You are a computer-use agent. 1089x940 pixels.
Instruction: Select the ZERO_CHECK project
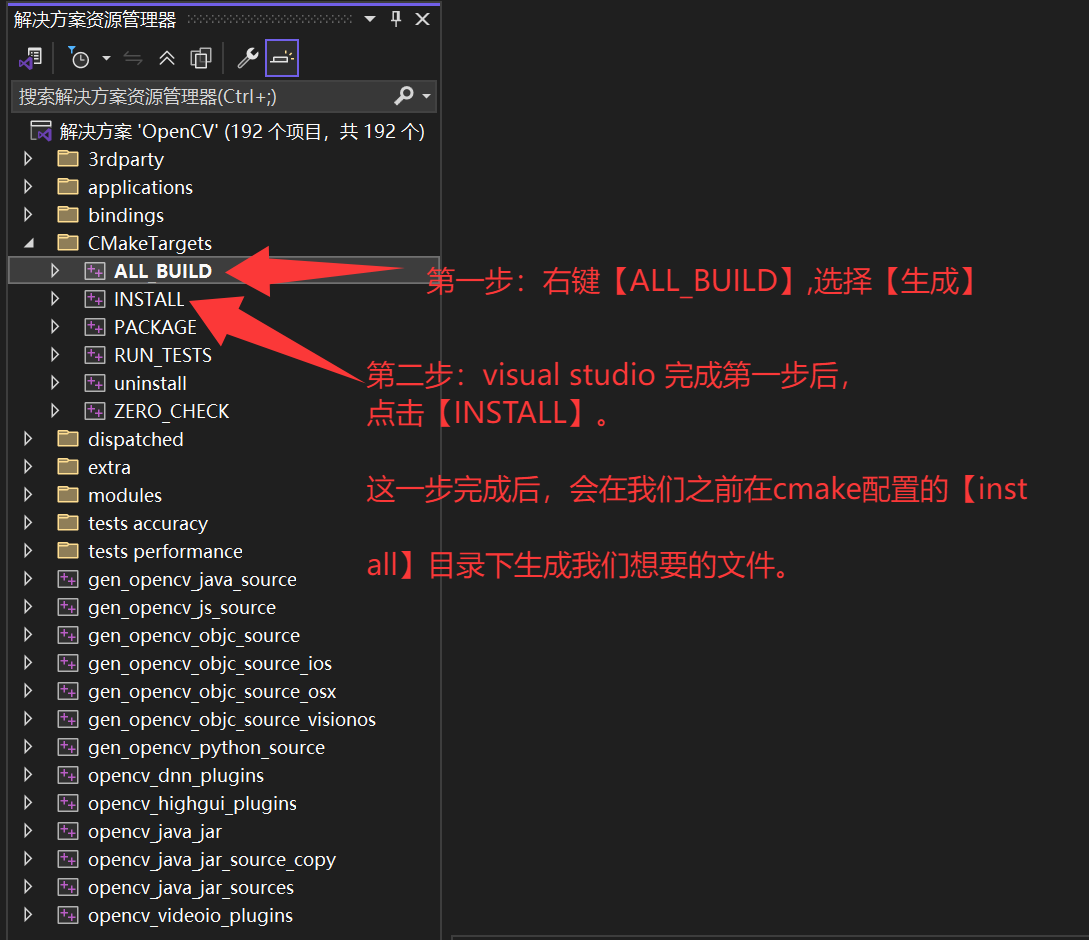[x=171, y=411]
